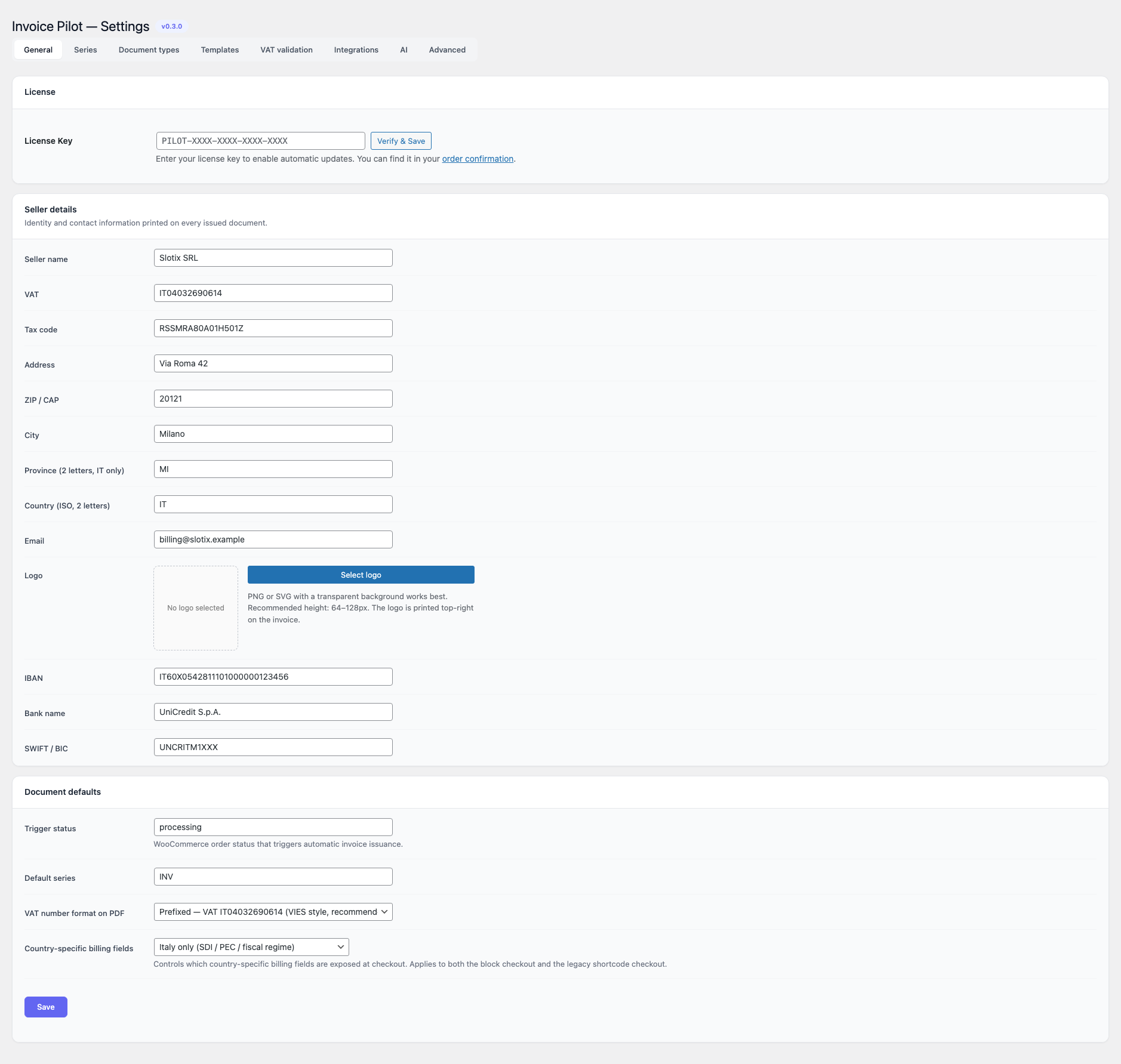
Task: Open the Document types tab
Action: pos(149,50)
